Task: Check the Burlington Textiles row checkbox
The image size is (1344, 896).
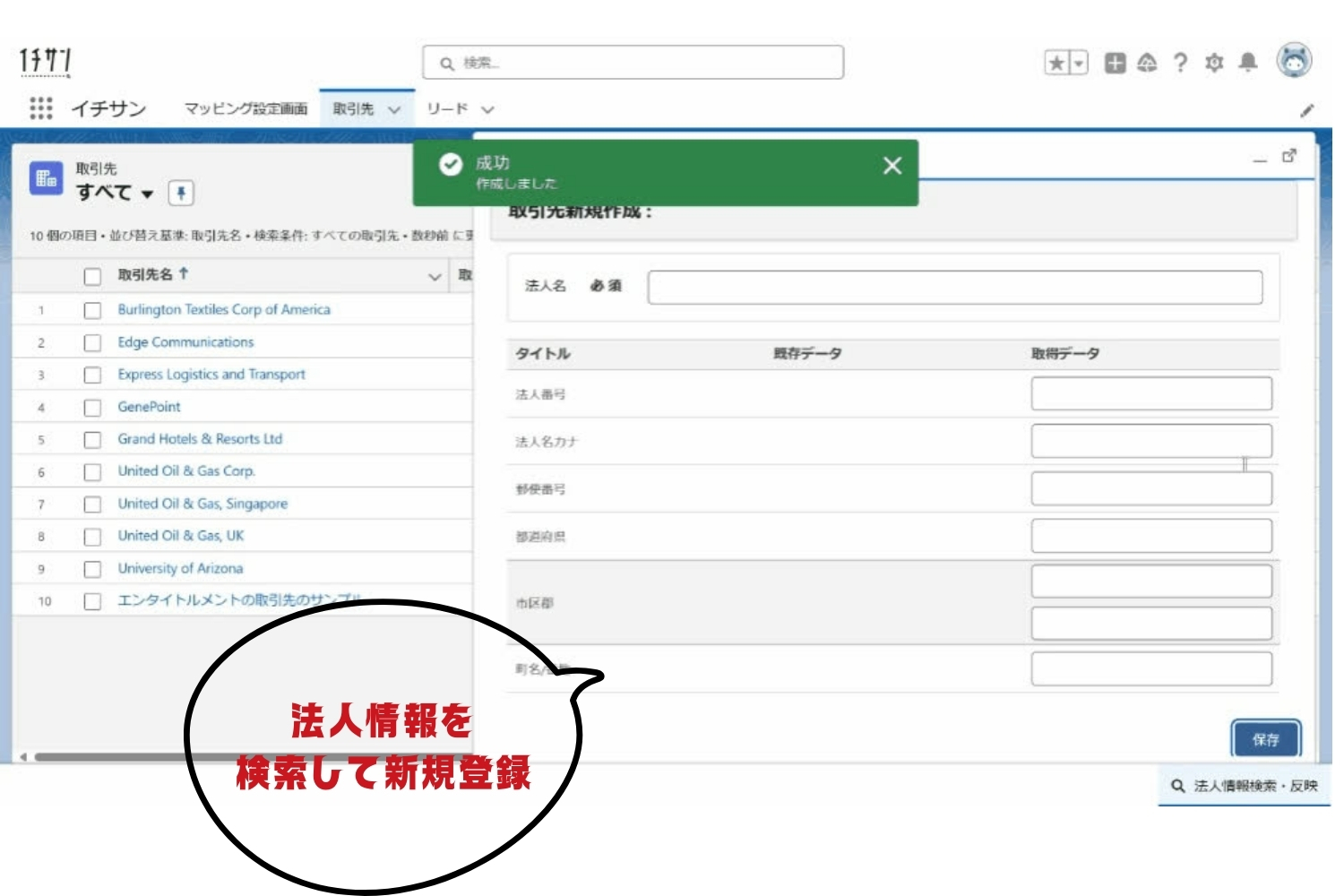Action: point(92,310)
